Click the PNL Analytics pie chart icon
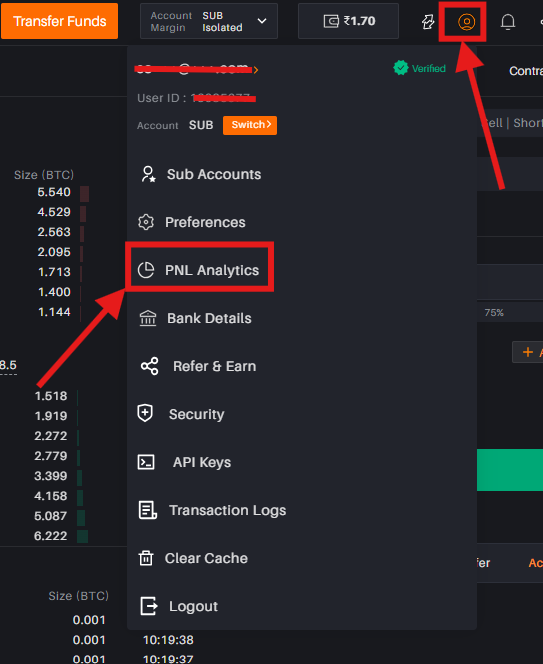The width and height of the screenshot is (543, 664). pyautogui.click(x=146, y=270)
